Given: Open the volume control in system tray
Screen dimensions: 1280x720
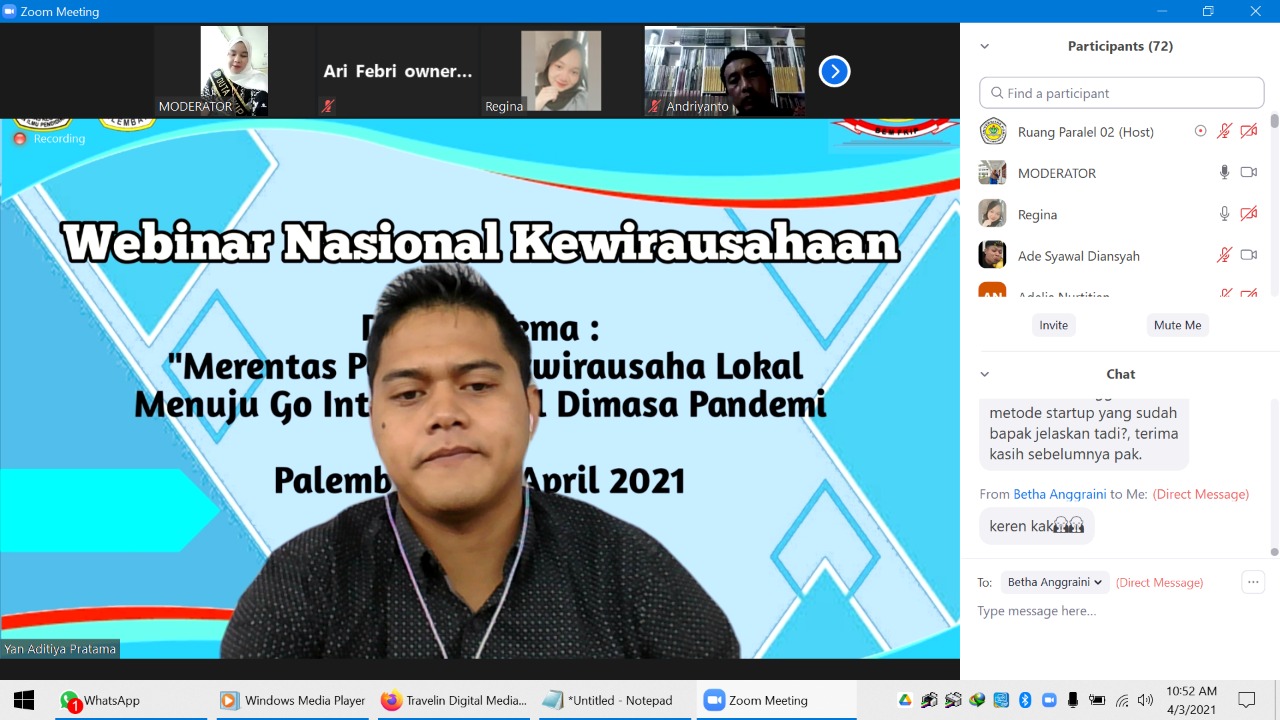Looking at the screenshot, I should pyautogui.click(x=1145, y=700).
